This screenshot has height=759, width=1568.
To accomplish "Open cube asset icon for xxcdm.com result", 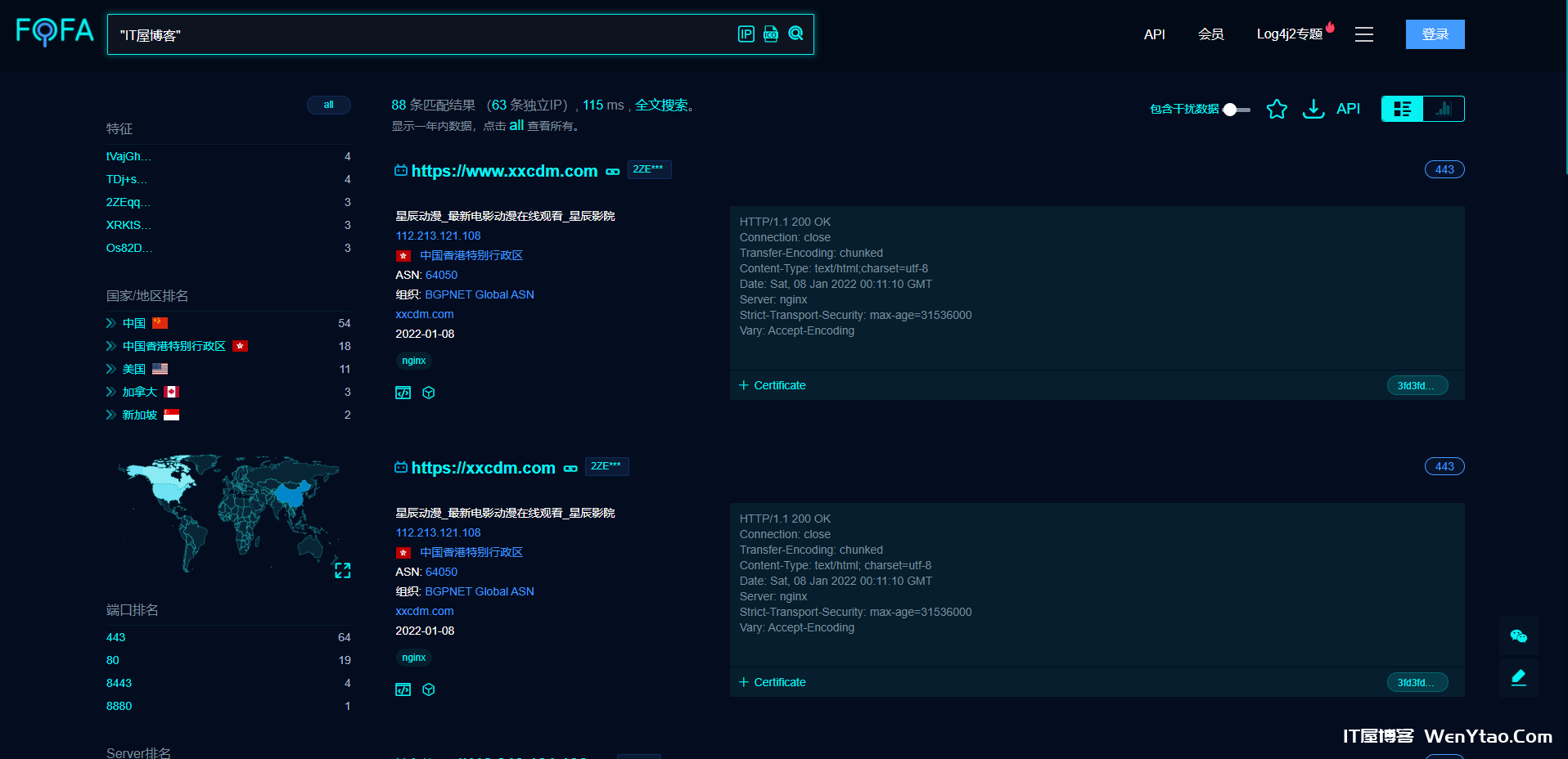I will [x=428, y=689].
